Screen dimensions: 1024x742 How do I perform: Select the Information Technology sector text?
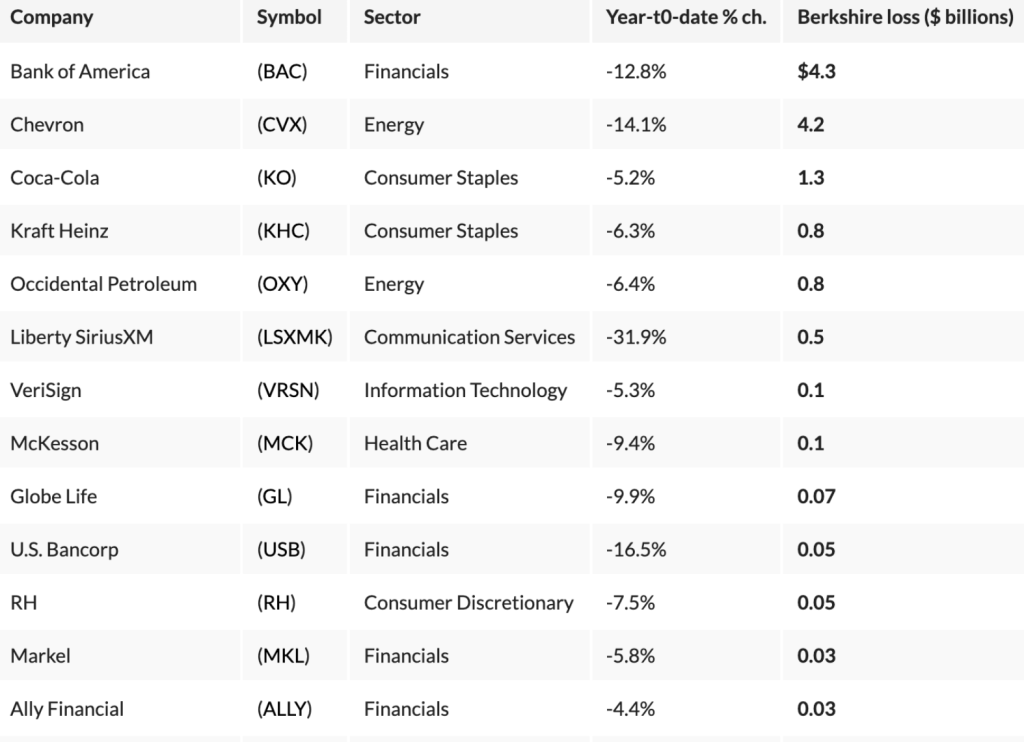pos(465,390)
